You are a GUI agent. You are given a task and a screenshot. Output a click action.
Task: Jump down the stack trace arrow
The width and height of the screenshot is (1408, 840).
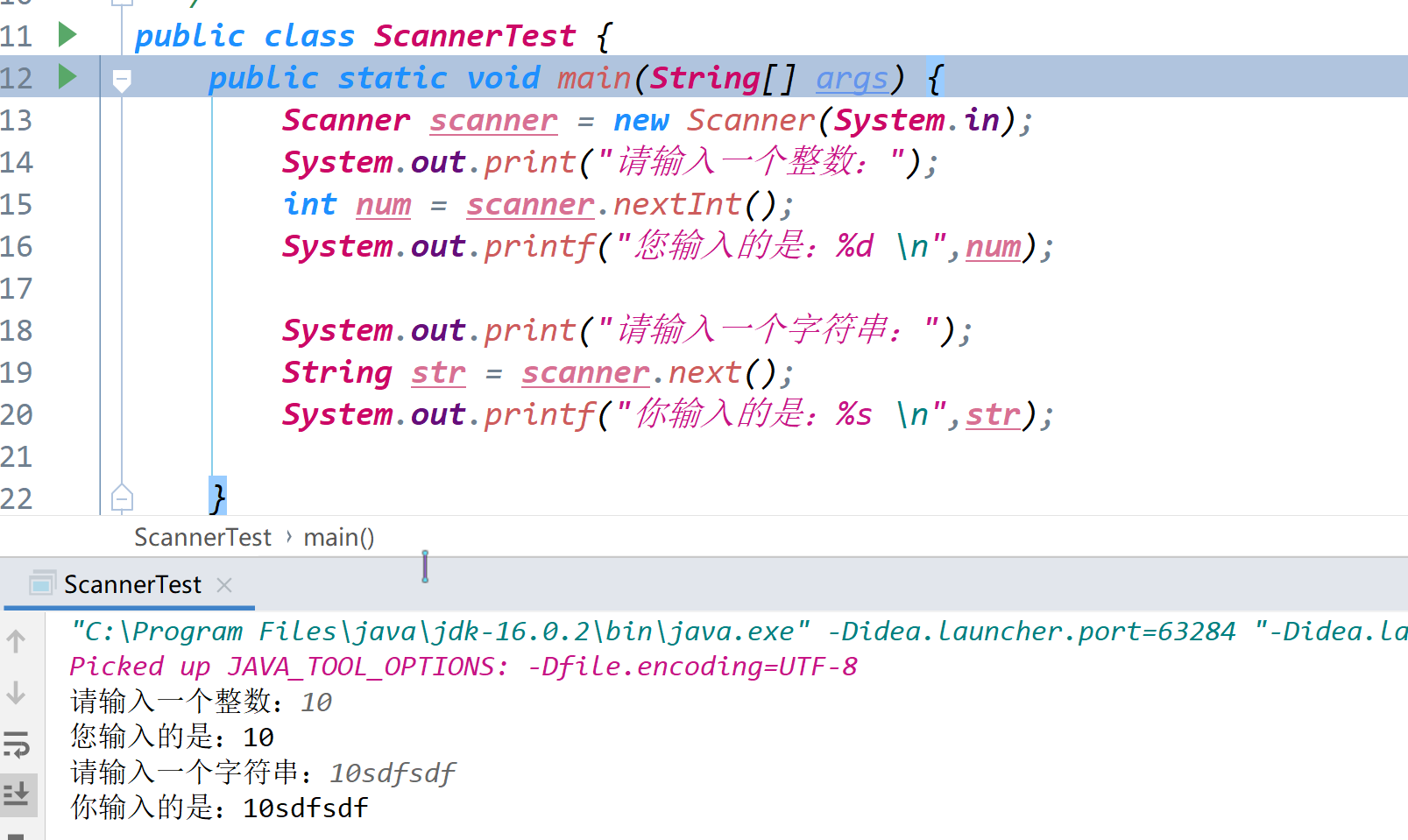pos(17,693)
